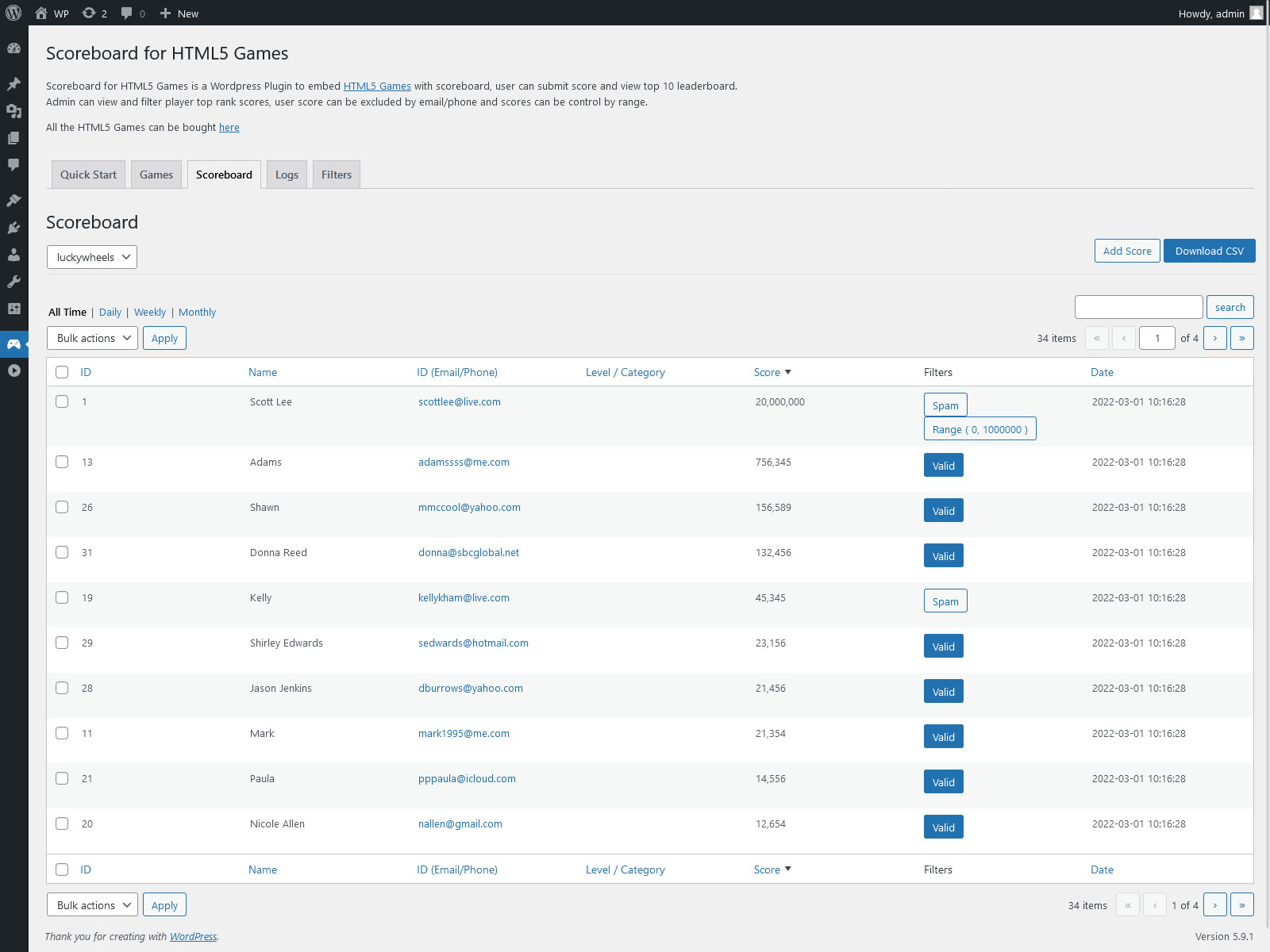The width and height of the screenshot is (1270, 952).
Task: Click the scoreboard search input field
Action: (x=1138, y=307)
